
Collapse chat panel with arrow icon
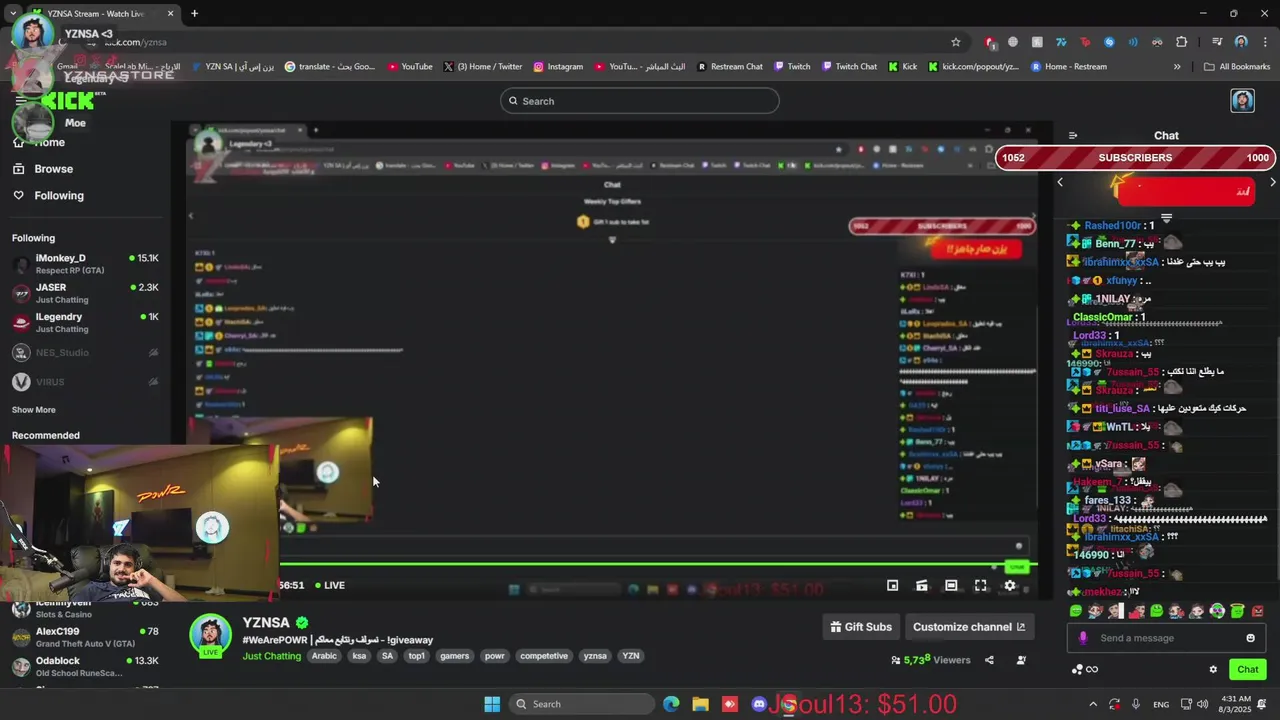click(x=1073, y=136)
